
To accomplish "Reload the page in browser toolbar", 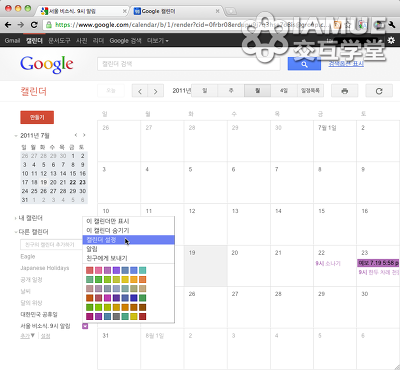I will pyautogui.click(x=34, y=25).
